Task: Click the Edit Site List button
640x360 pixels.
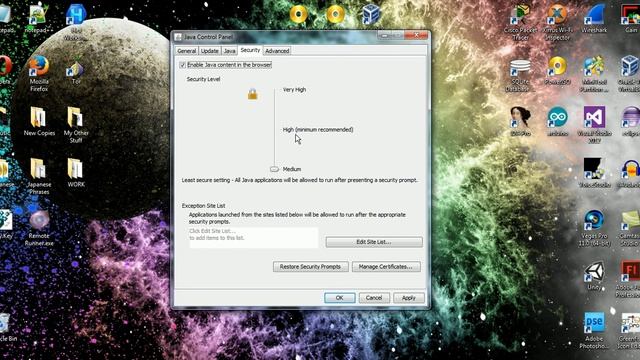Action: [374, 242]
